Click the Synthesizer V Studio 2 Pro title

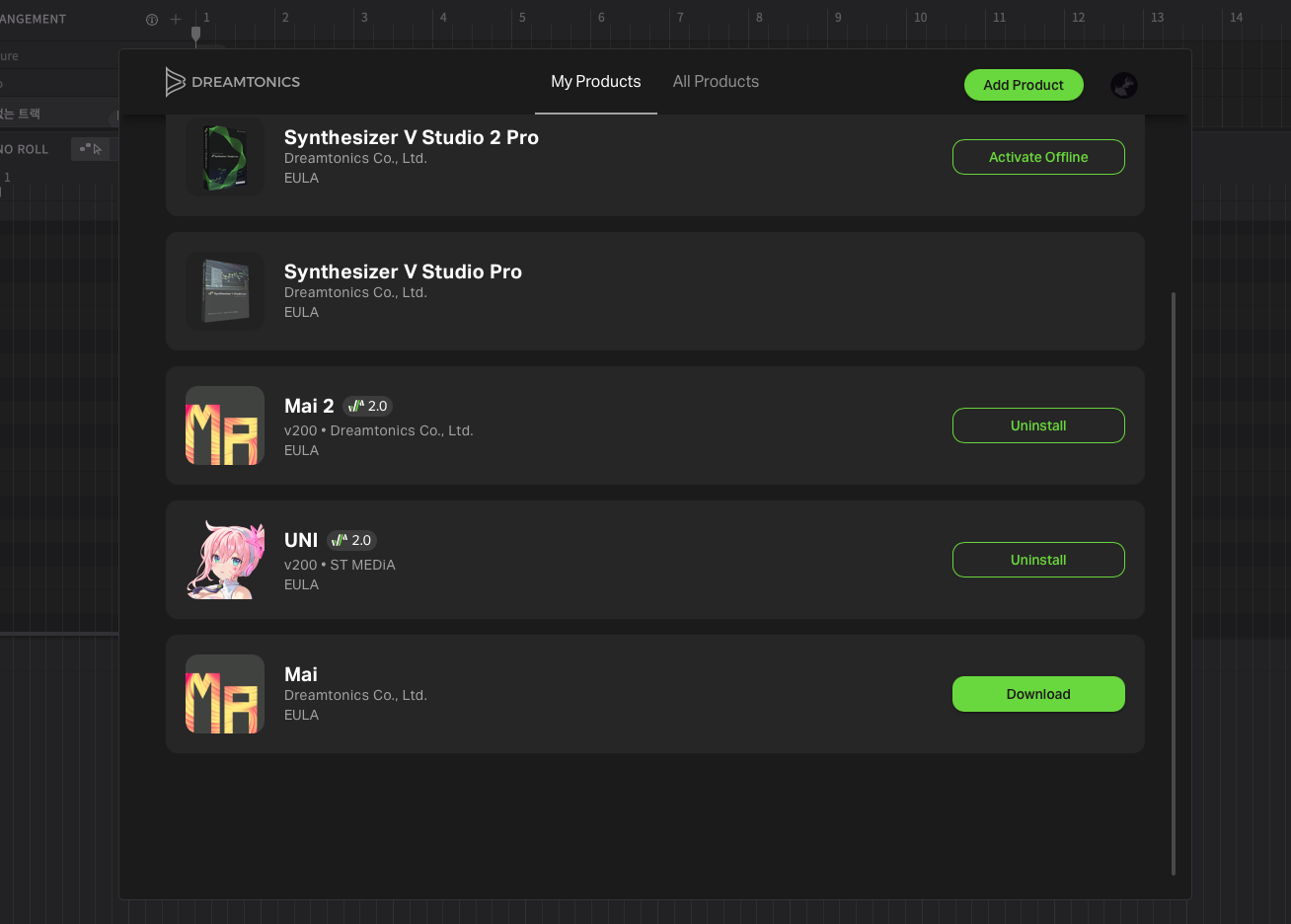pos(412,137)
